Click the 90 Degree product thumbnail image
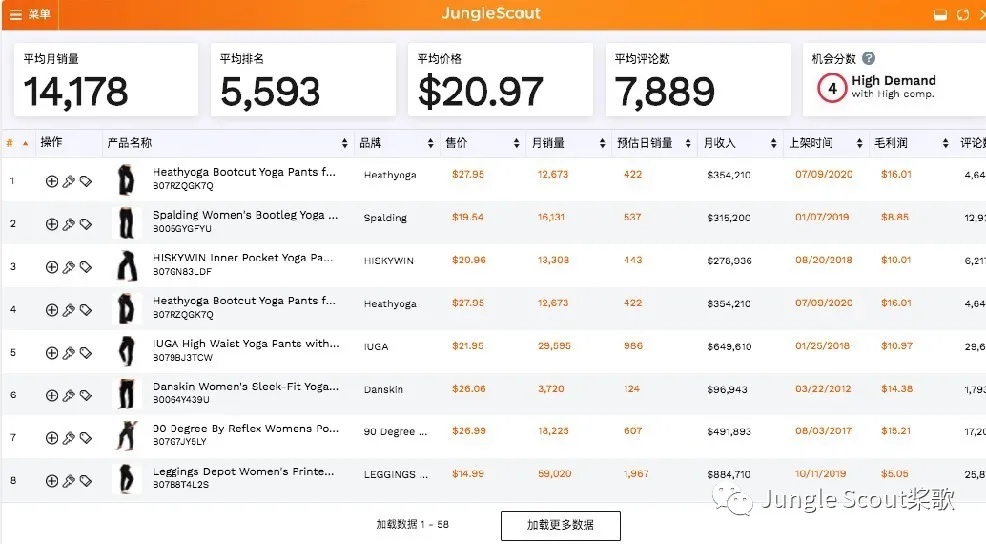986x544 pixels. (126, 436)
